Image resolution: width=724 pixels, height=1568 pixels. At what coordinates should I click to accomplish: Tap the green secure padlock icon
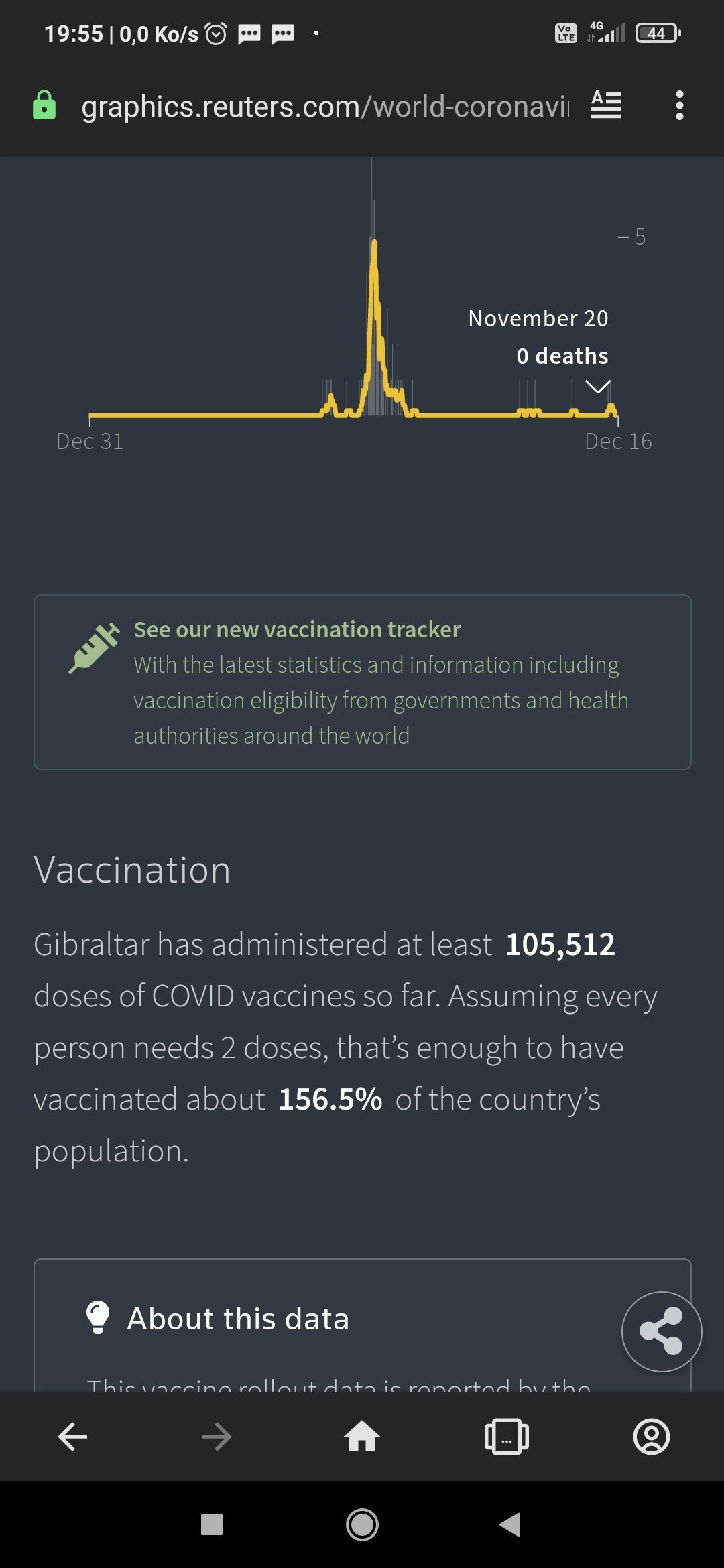(44, 105)
